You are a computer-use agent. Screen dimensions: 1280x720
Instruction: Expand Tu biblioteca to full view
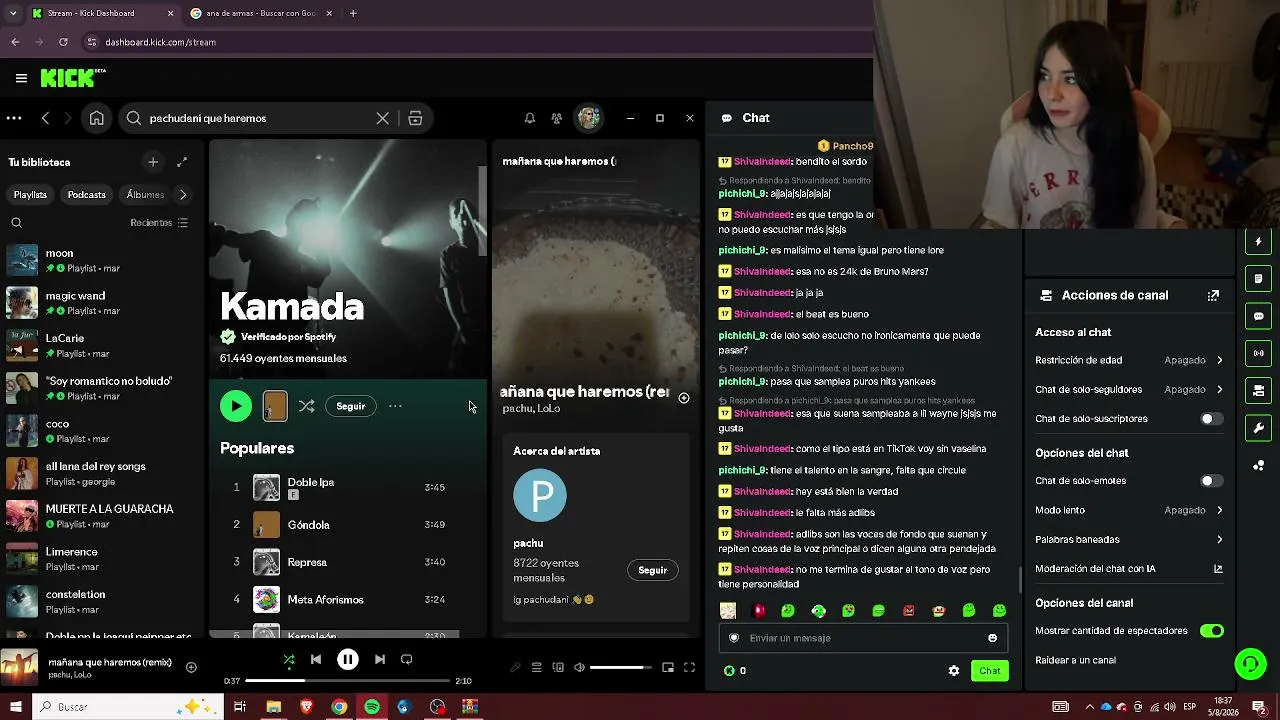pos(182,162)
